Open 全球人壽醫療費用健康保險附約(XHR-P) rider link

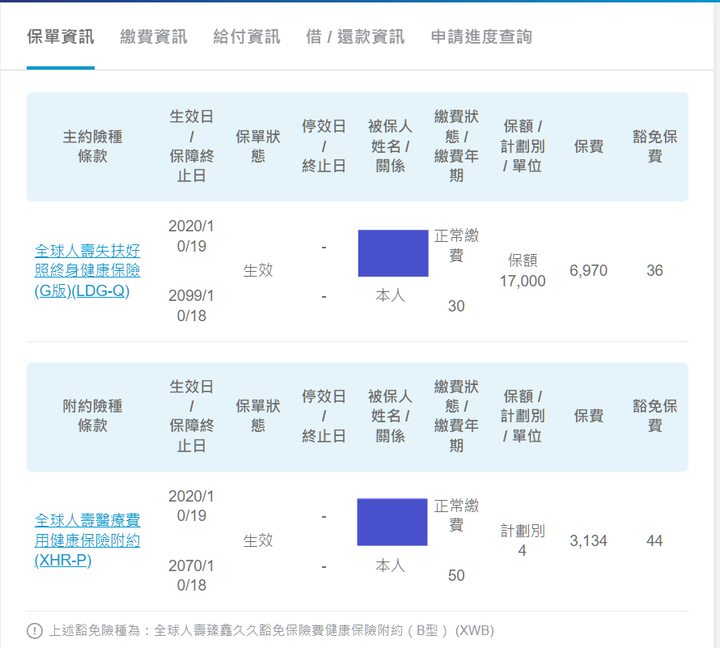tap(87, 541)
